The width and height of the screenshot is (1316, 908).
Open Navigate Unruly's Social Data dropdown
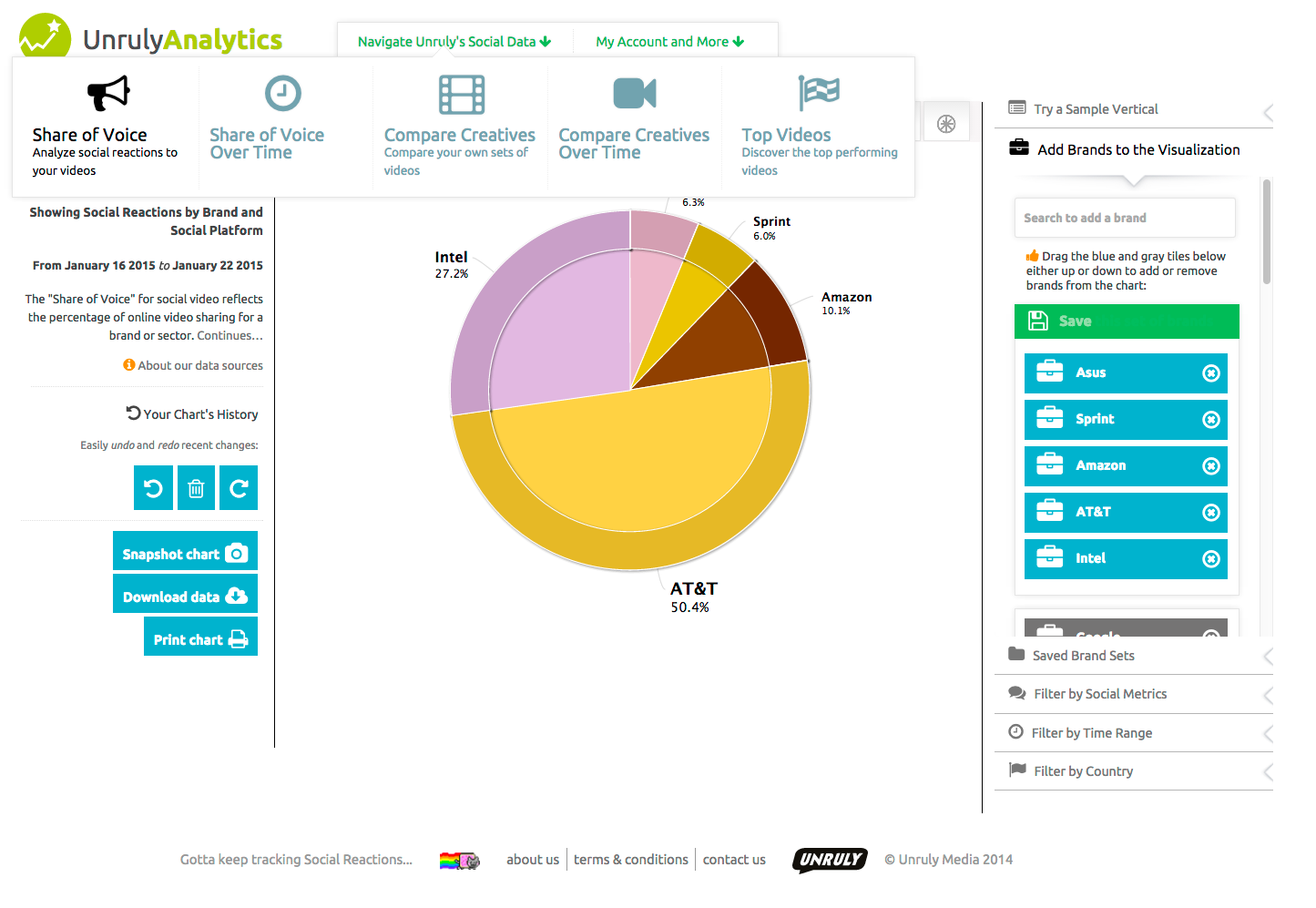(x=454, y=41)
